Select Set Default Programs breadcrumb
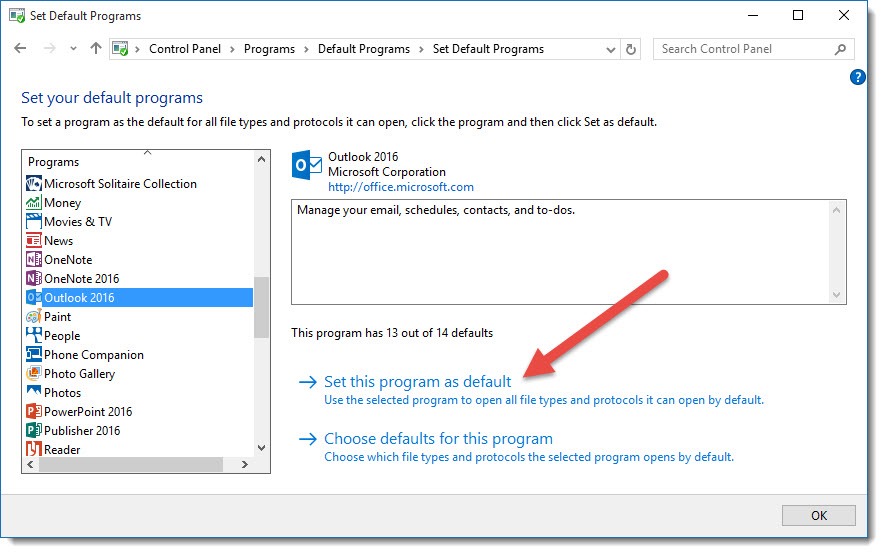This screenshot has height=553, width=883. tap(488, 49)
